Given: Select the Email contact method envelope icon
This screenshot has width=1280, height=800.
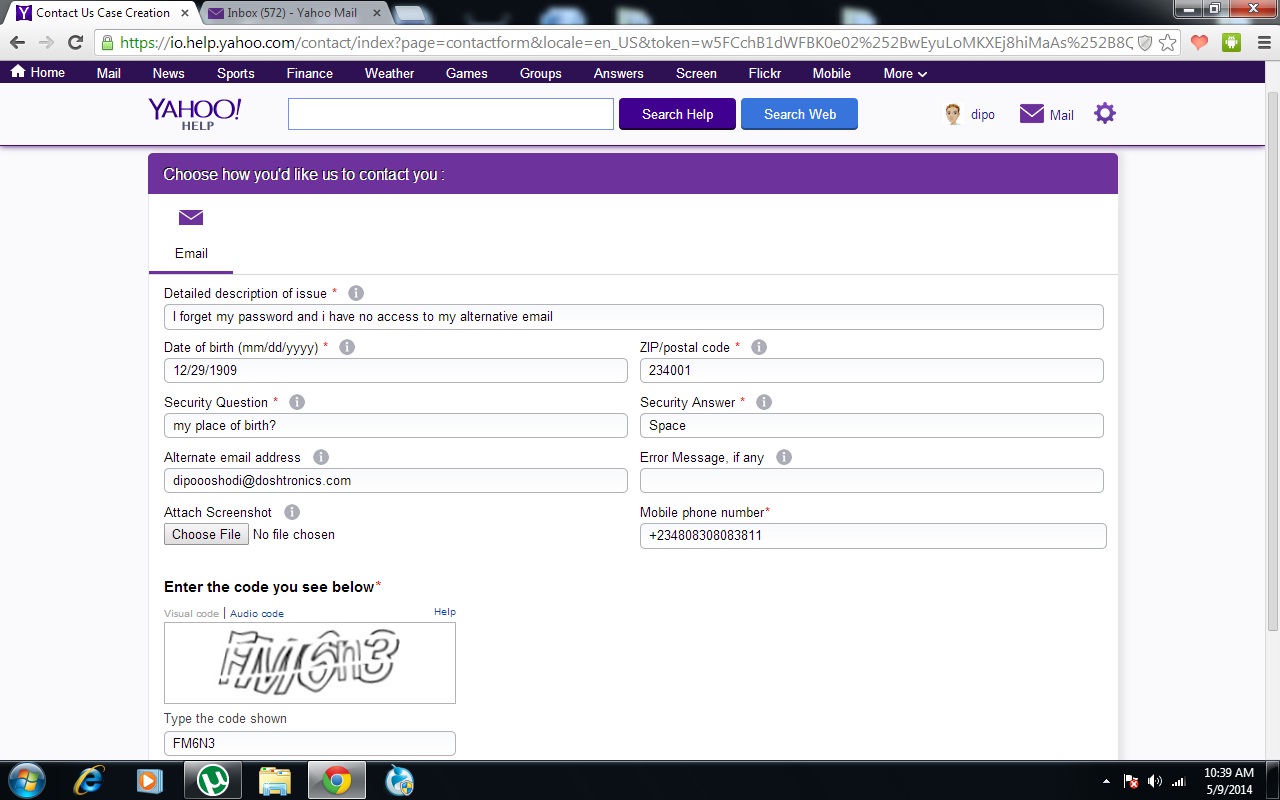Looking at the screenshot, I should [x=191, y=218].
